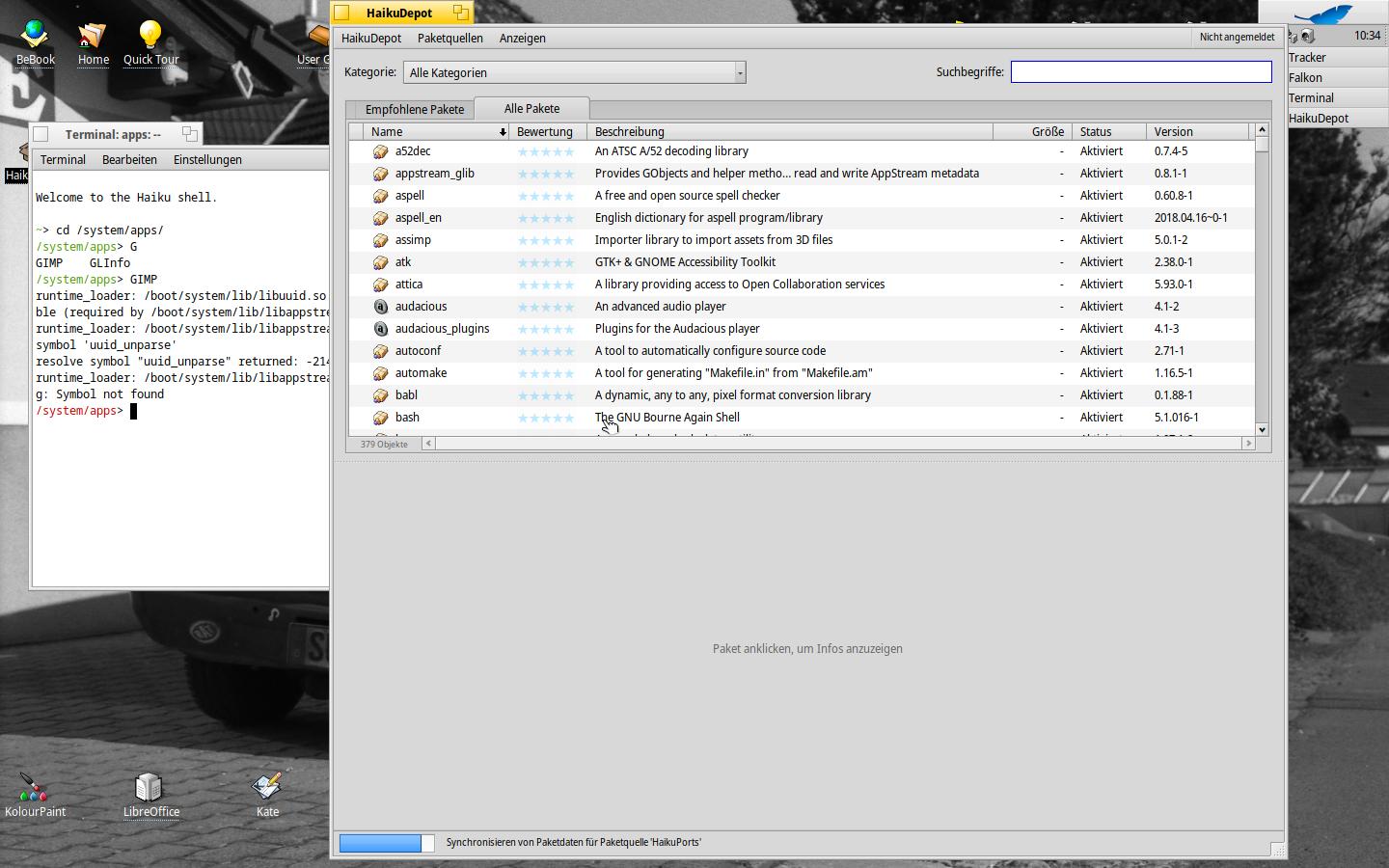Click the Haiku leaf Deskbar logo

coord(1322,14)
